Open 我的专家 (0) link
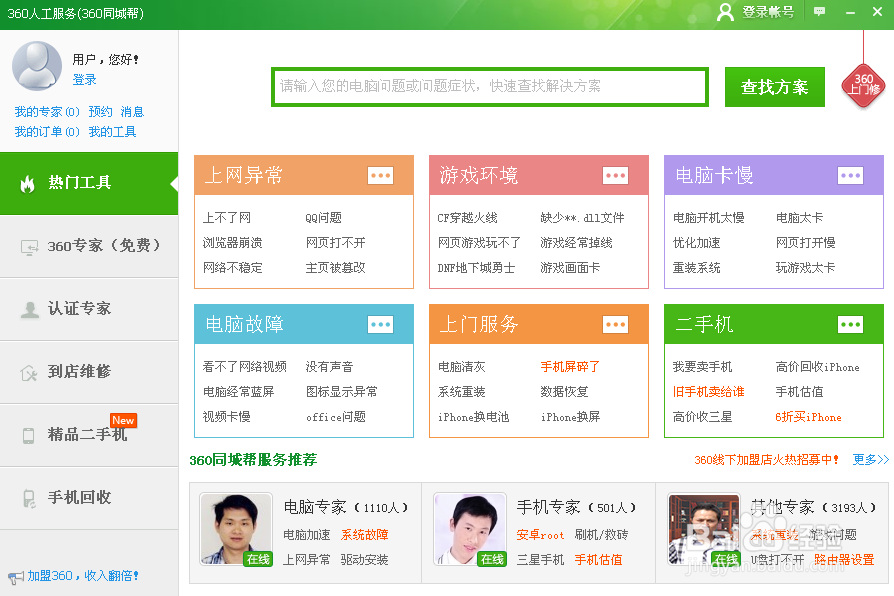The width and height of the screenshot is (894, 596). click(47, 112)
